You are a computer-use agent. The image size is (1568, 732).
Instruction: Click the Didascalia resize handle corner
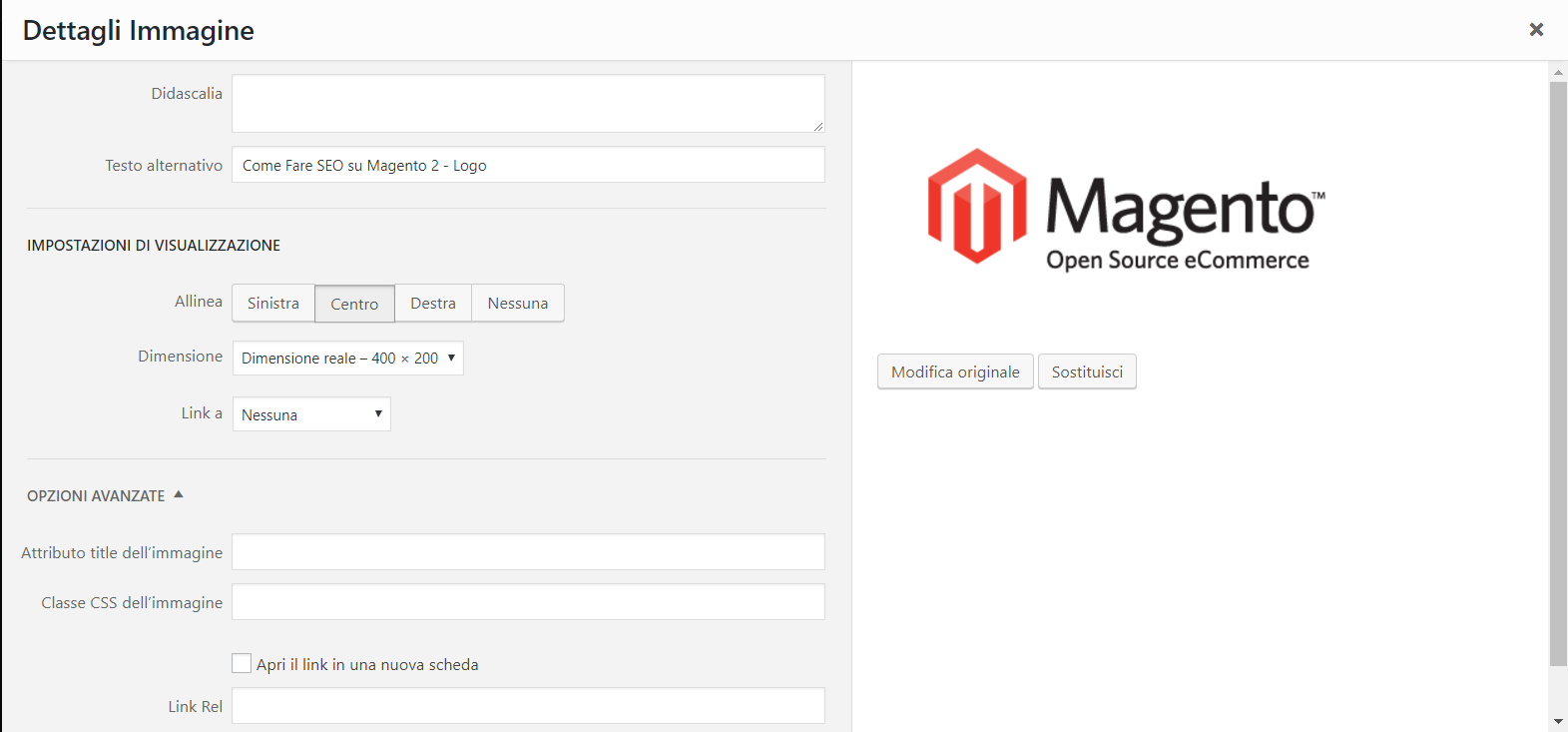(x=818, y=126)
